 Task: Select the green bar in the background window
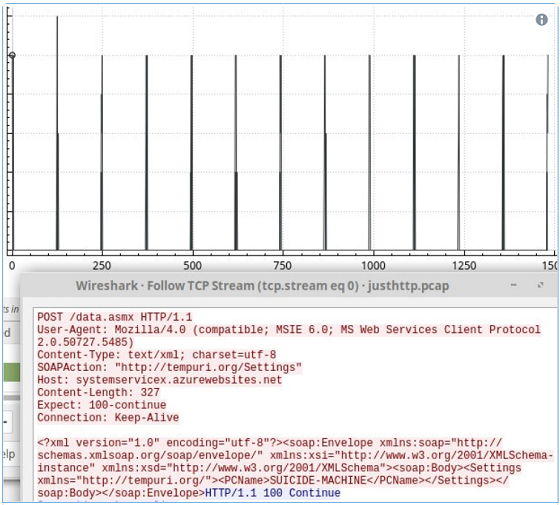coord(12,372)
